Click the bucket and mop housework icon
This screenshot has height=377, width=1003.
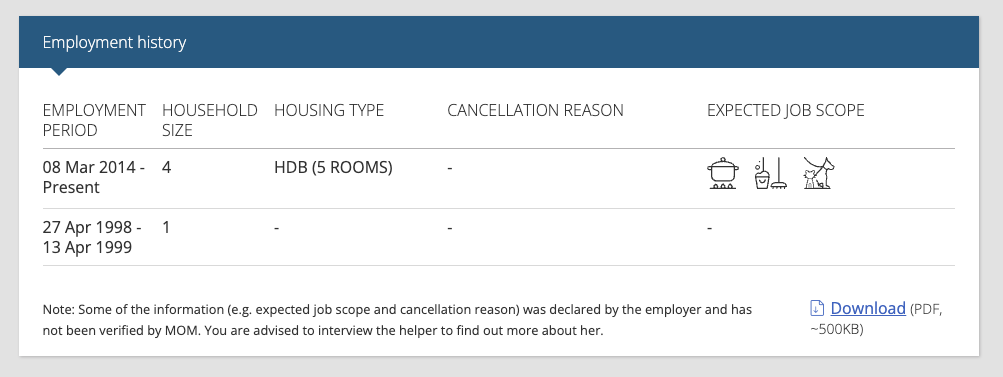[x=771, y=173]
